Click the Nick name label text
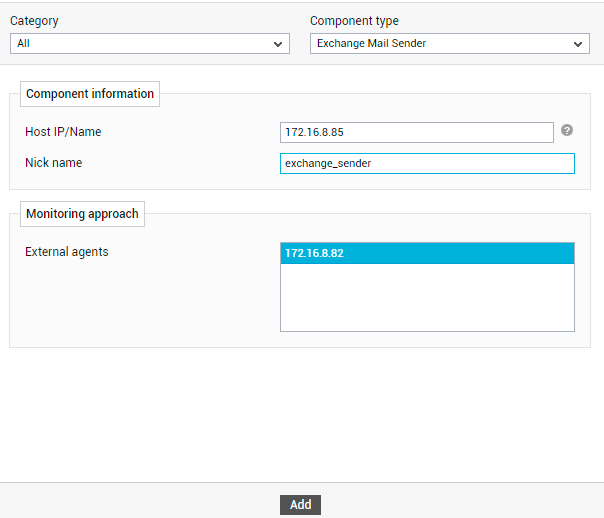Image resolution: width=604 pixels, height=518 pixels. point(54,163)
